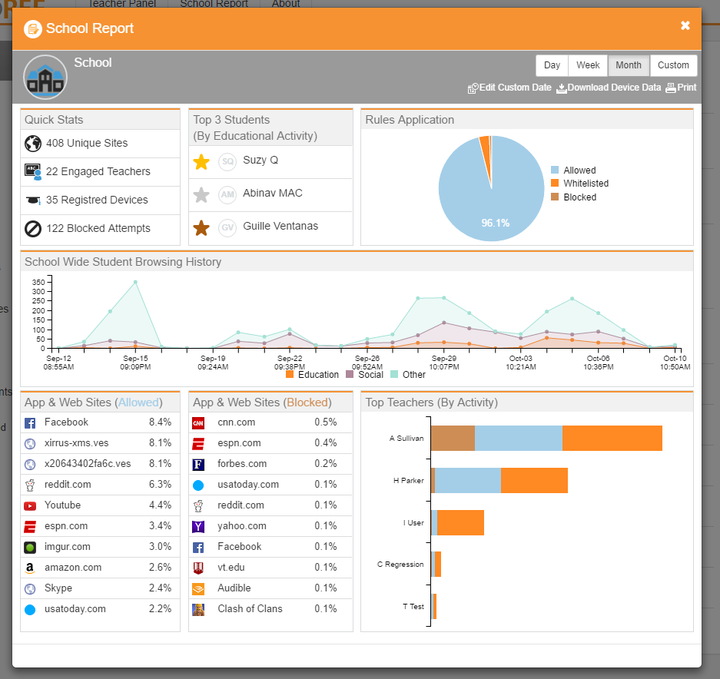
Task: Print the school report
Action: [x=680, y=88]
